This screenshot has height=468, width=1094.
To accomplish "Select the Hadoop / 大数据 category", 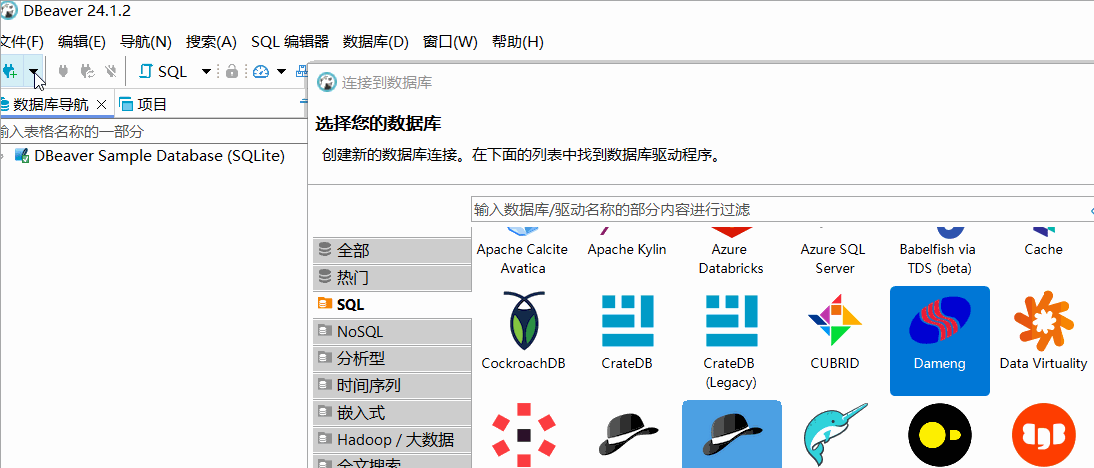I will click(392, 440).
